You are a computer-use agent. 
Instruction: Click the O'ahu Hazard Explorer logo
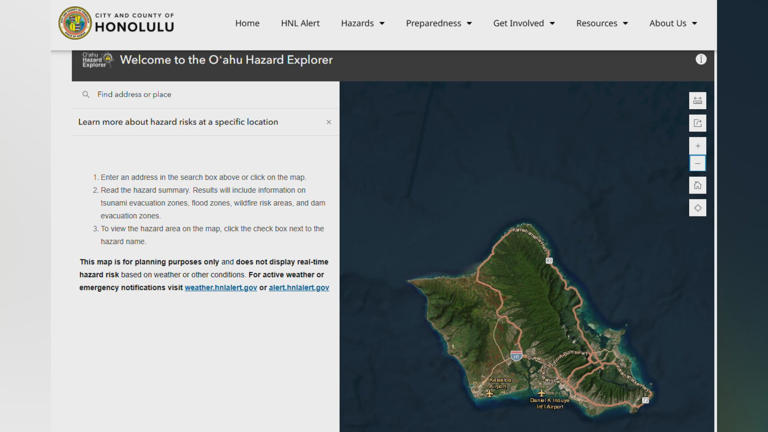point(97,60)
